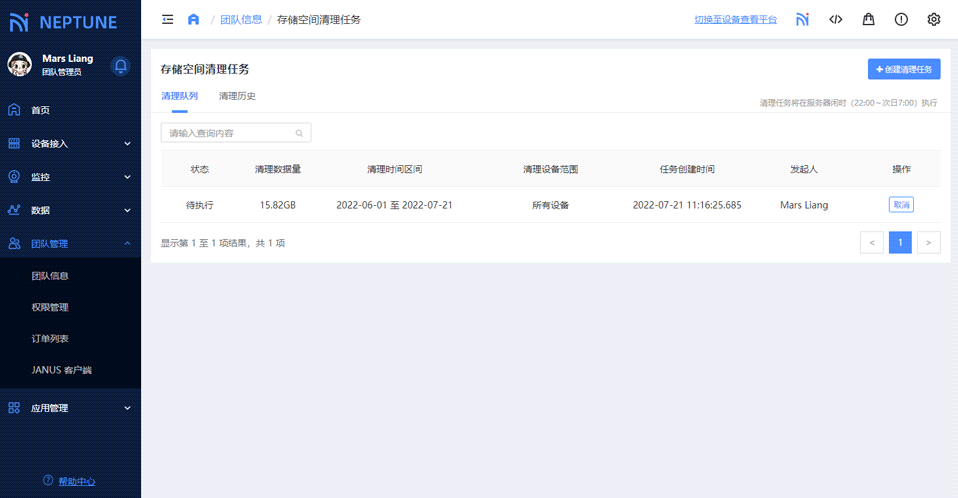Open the settings gear icon

[x=933, y=19]
